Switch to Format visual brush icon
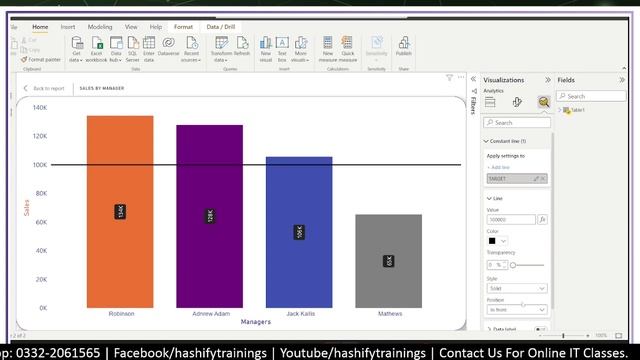Viewport: 640px width, 360px height. [x=517, y=102]
